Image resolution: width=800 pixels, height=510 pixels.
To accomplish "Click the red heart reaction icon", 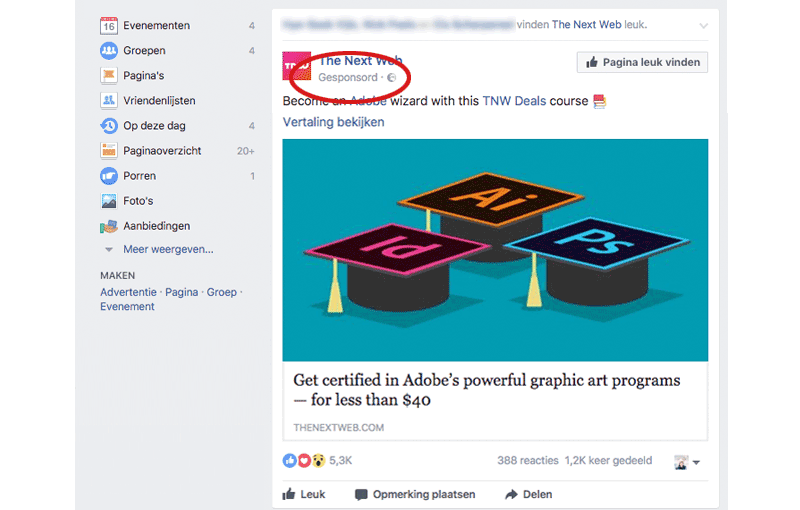I will pyautogui.click(x=304, y=461).
